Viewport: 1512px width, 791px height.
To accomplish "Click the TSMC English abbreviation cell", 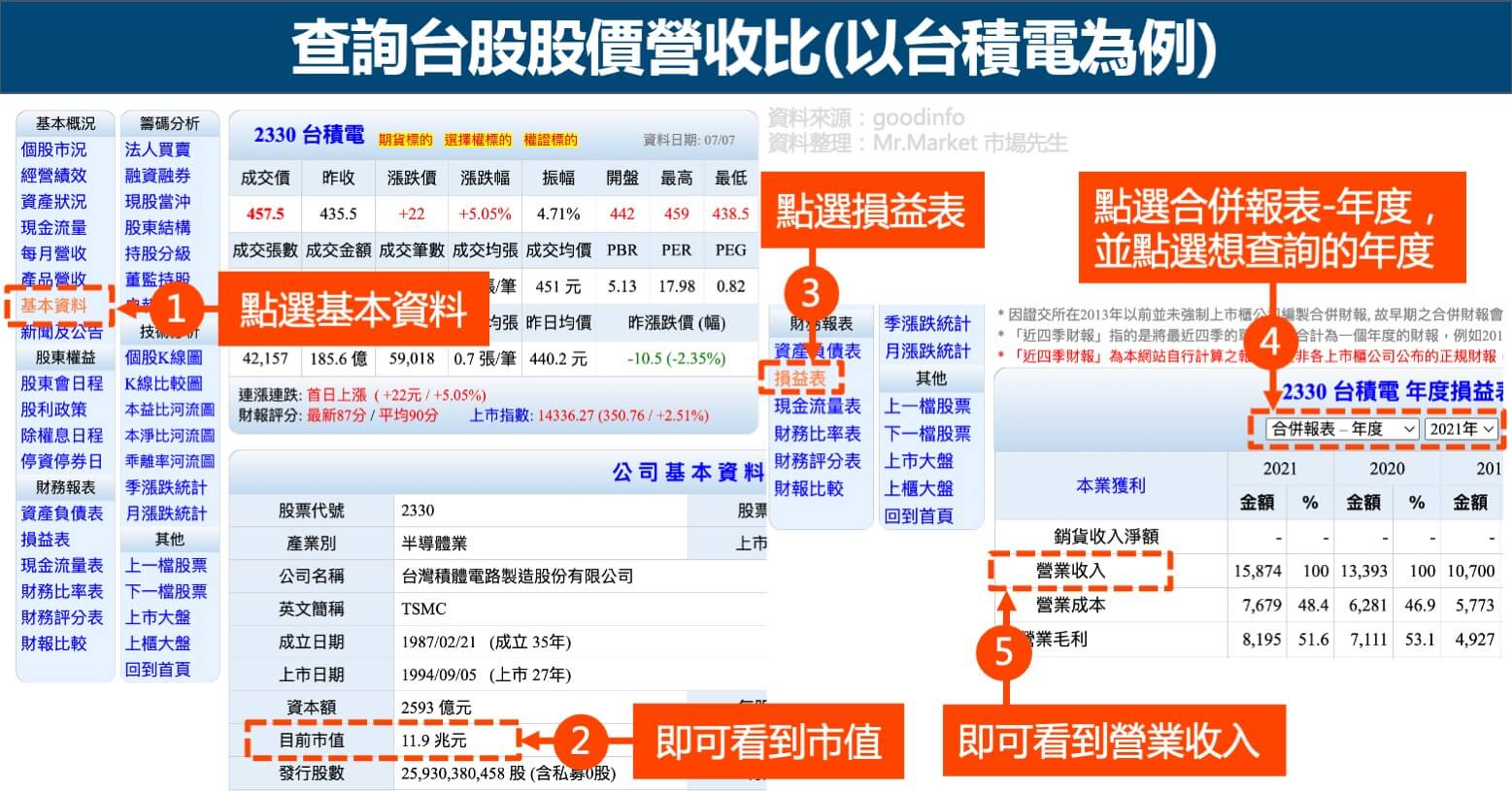I will click(423, 610).
